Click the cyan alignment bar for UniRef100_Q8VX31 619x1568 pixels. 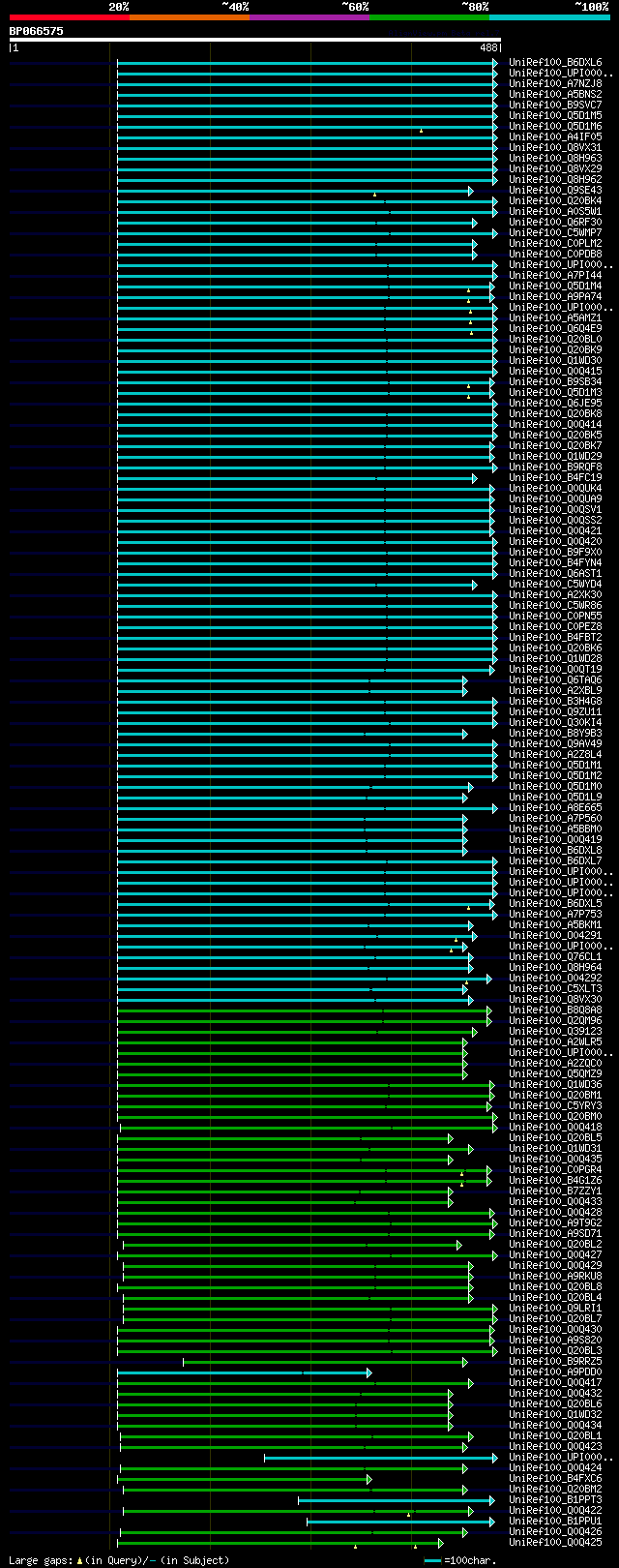coord(307,148)
